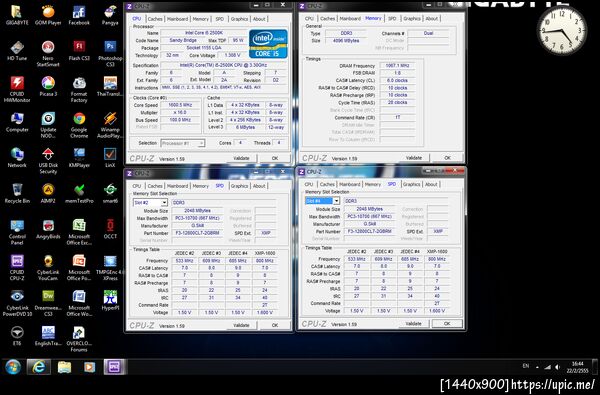Select the LinX desktop icon
Image resolution: width=600 pixels, height=395 pixels.
pos(110,158)
